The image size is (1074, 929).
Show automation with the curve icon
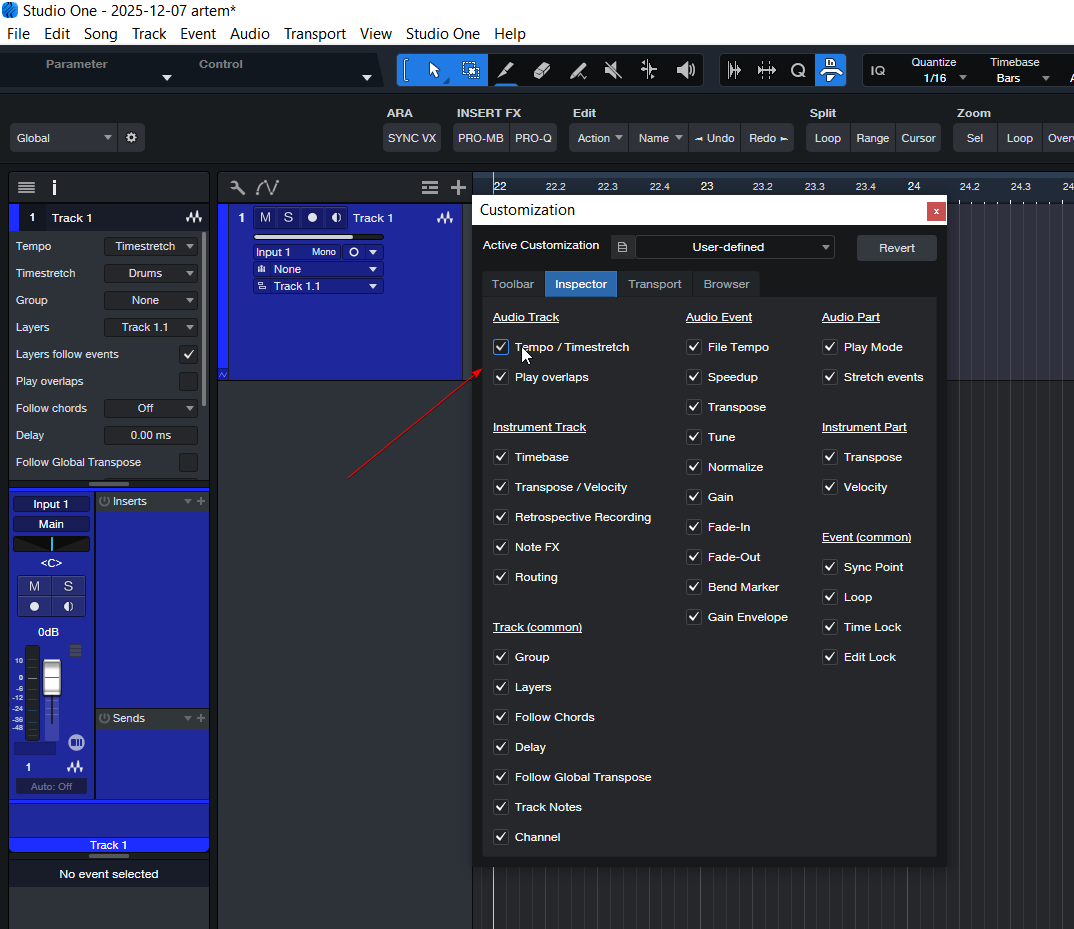coord(267,187)
